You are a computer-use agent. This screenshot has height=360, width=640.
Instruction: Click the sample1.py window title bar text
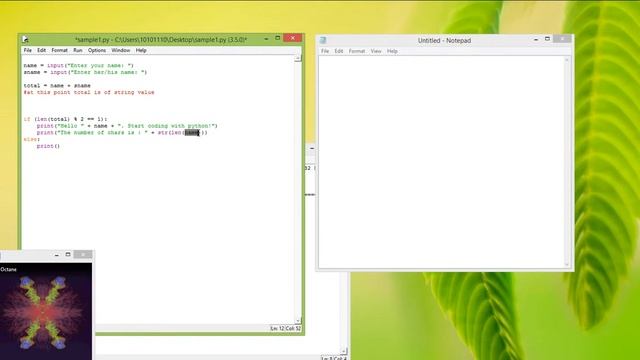(161, 40)
